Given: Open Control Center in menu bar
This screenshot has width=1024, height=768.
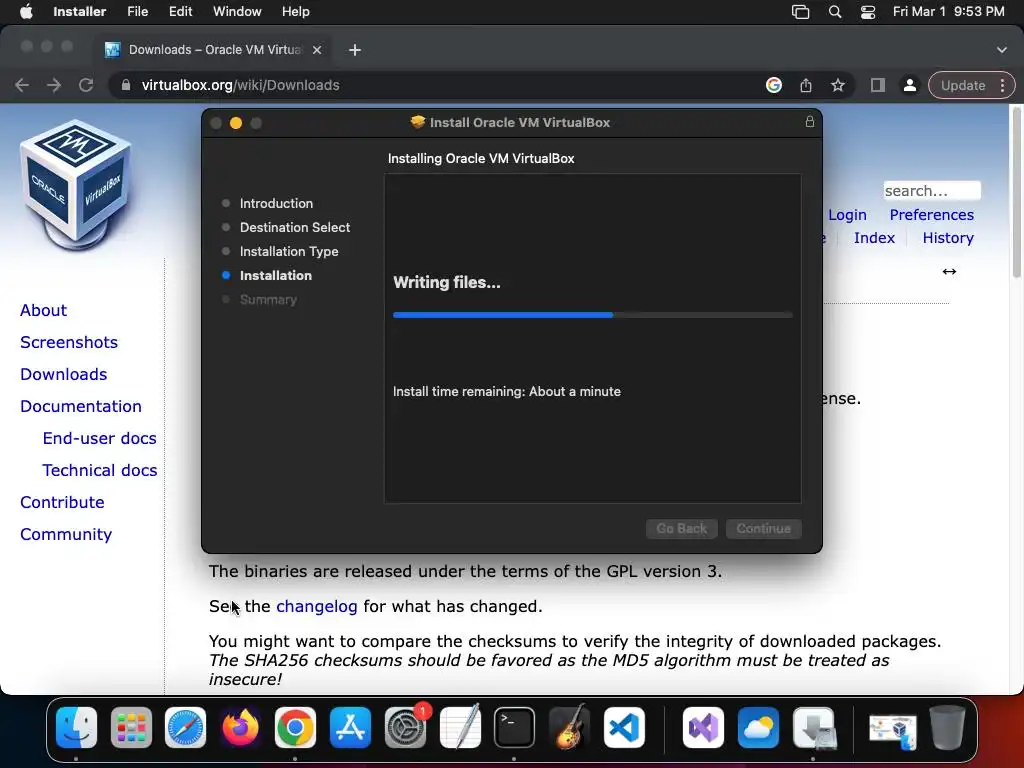Looking at the screenshot, I should 868,12.
